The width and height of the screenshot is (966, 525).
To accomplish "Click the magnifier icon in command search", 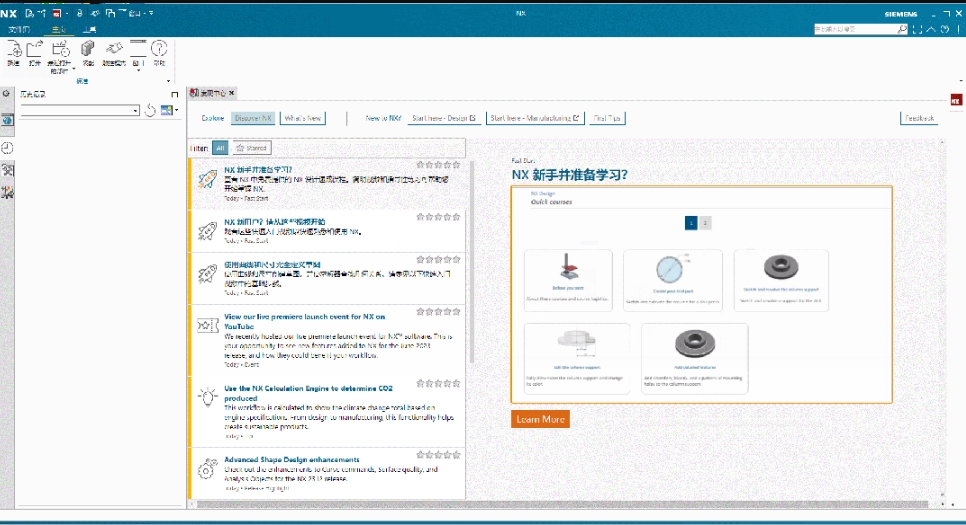I will [902, 29].
